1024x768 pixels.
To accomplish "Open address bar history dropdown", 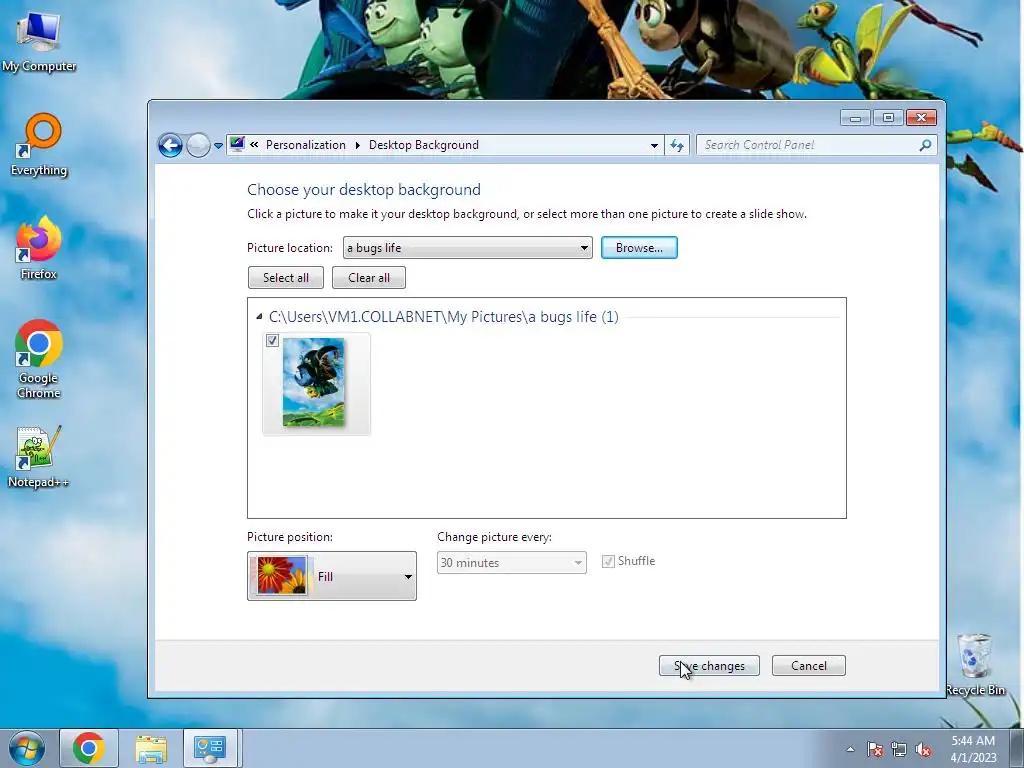I will (654, 145).
